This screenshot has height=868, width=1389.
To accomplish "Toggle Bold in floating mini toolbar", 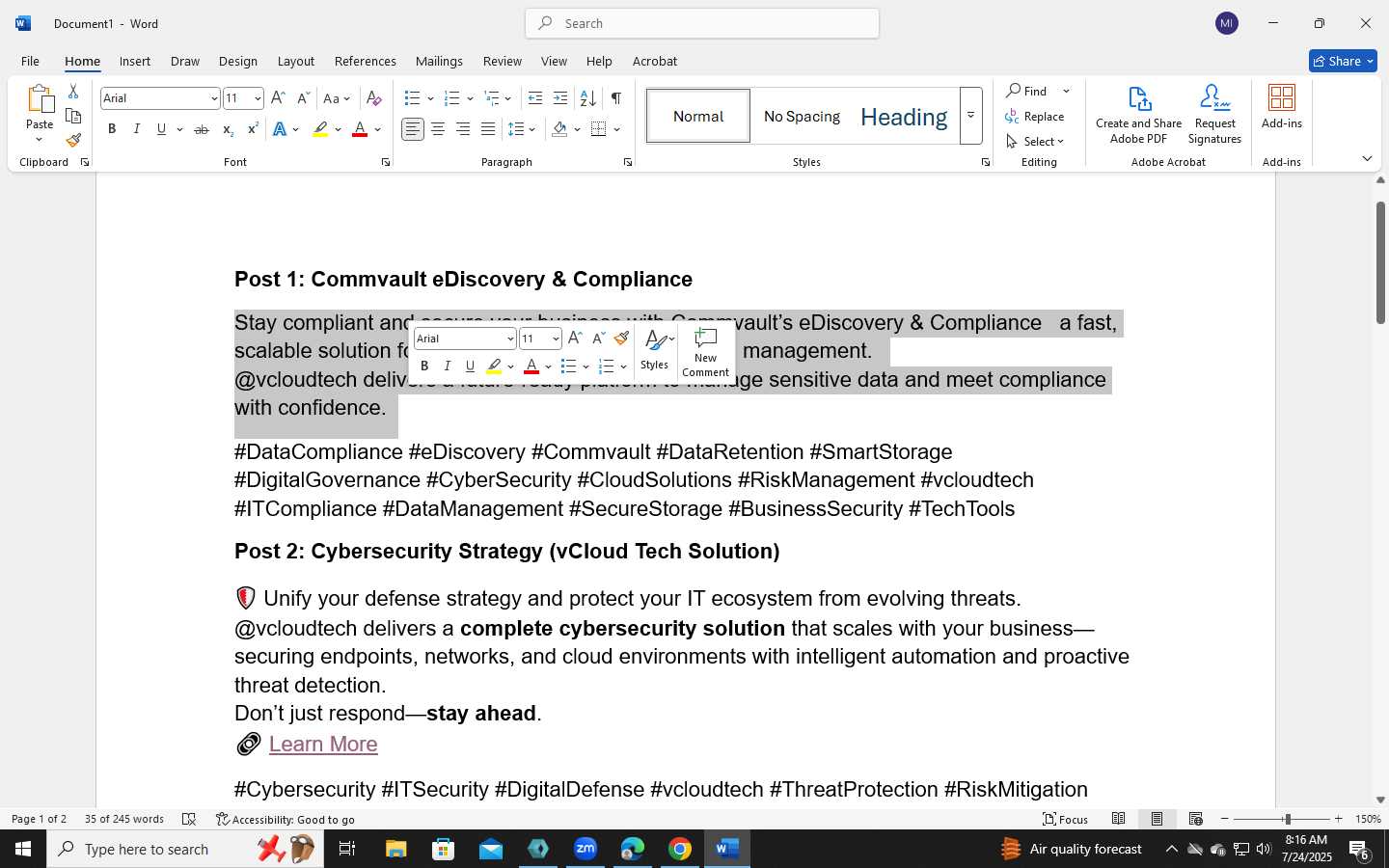I will pyautogui.click(x=424, y=366).
